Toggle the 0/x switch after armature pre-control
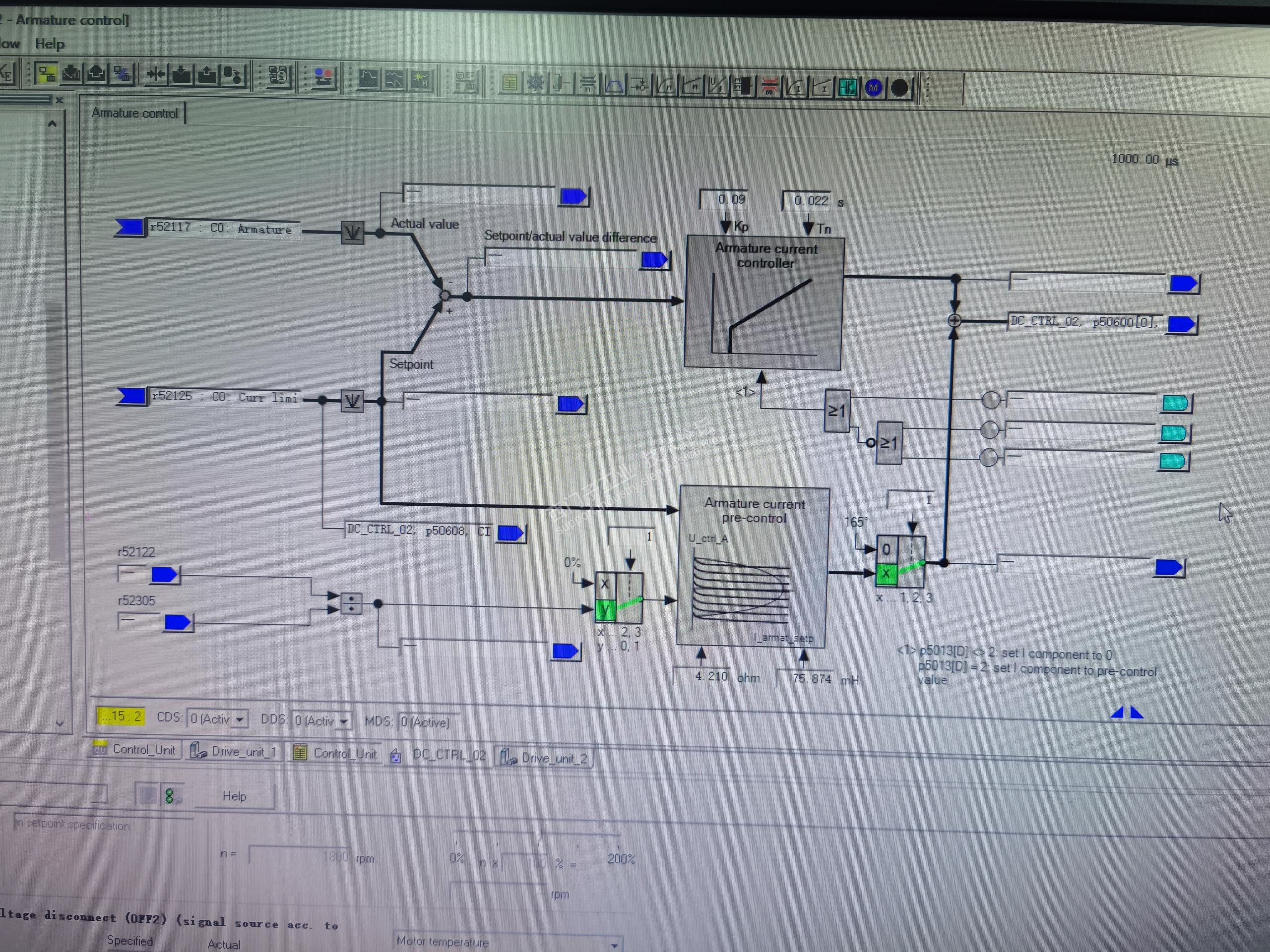Screen dimensions: 1270x952 [x=900, y=561]
